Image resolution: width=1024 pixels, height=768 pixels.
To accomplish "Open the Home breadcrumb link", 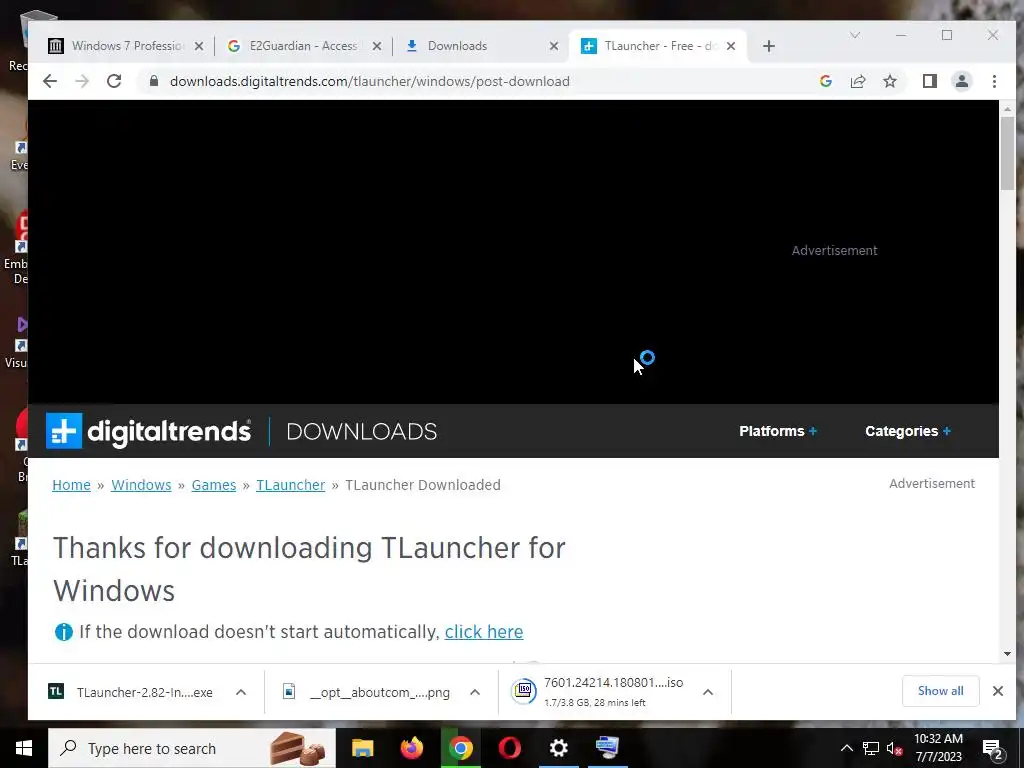I will [71, 485].
